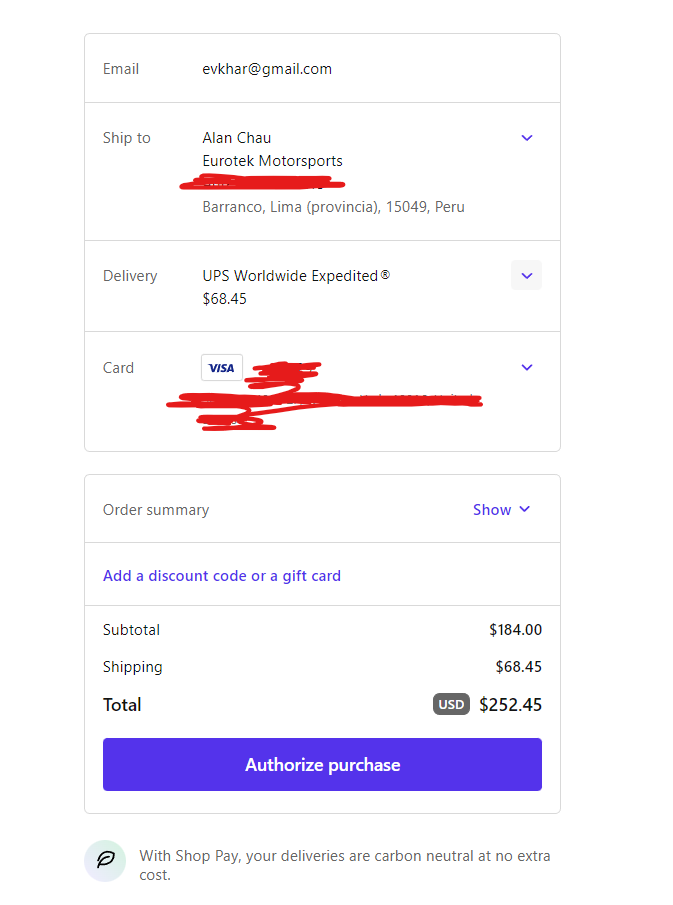
Task: Click UPS Worldwide Expedited delivery option
Action: coord(296,276)
